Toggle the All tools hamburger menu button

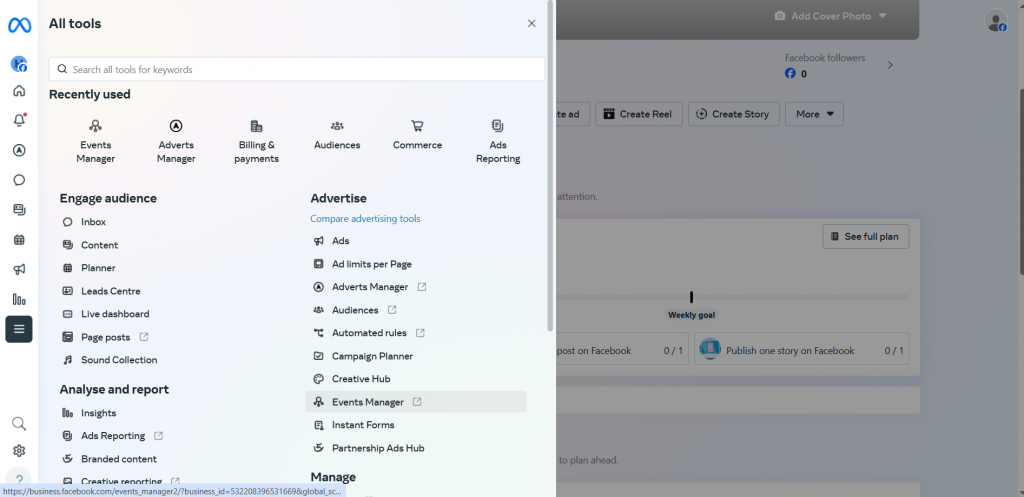19,329
